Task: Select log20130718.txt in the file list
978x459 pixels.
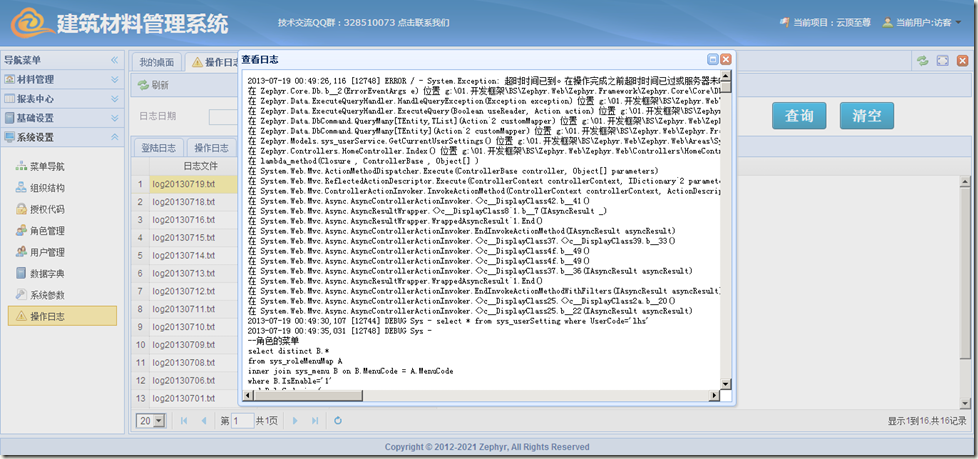Action: (183, 202)
